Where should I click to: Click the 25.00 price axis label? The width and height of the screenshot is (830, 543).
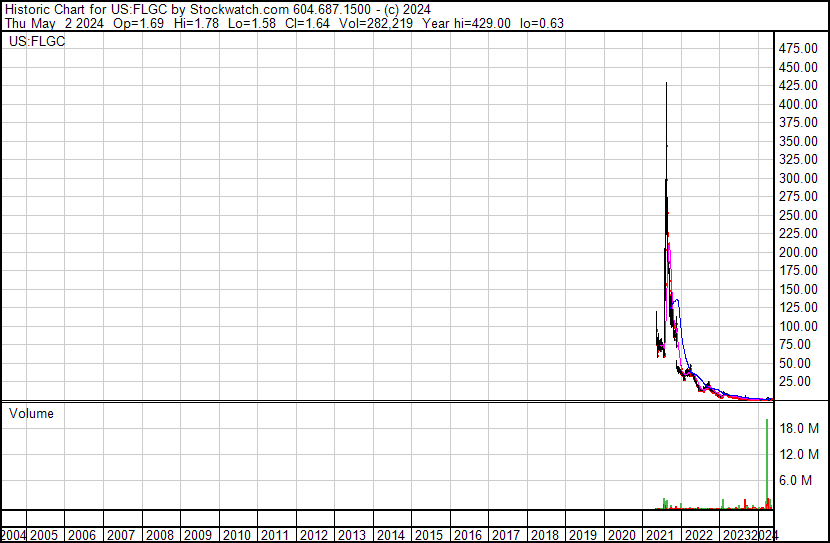pos(803,381)
